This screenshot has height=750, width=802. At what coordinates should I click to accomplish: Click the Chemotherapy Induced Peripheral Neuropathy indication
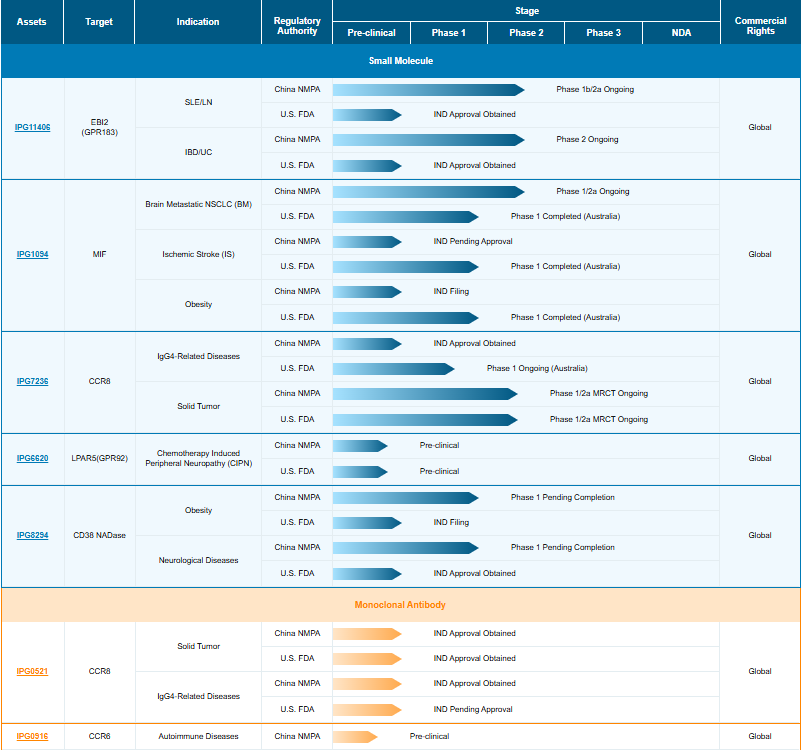tap(198, 458)
